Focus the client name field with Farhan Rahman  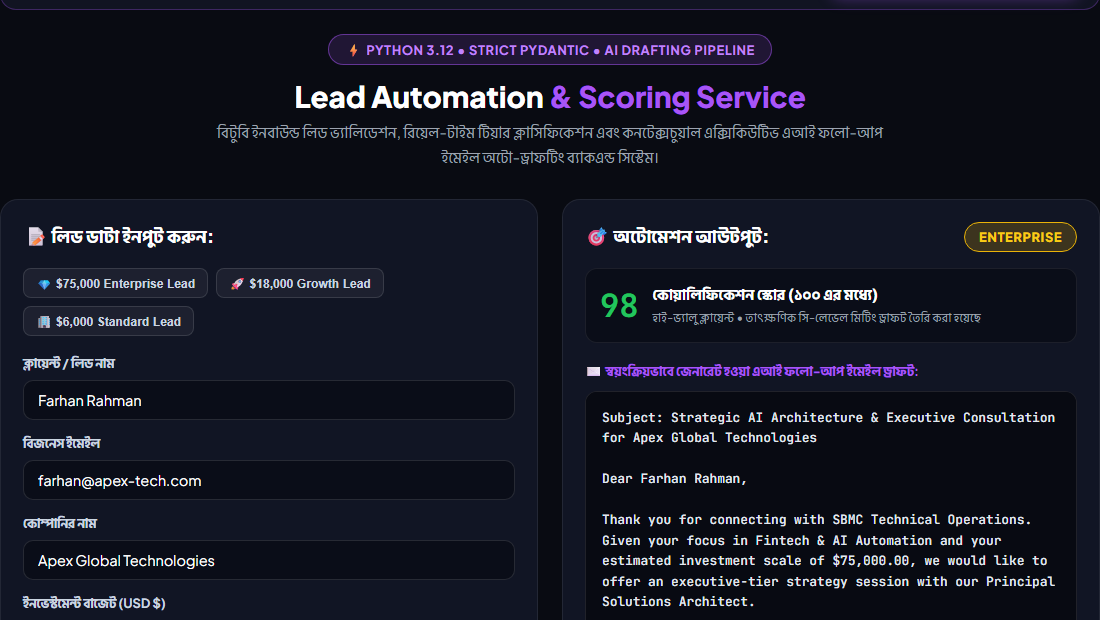pyautogui.click(x=269, y=400)
